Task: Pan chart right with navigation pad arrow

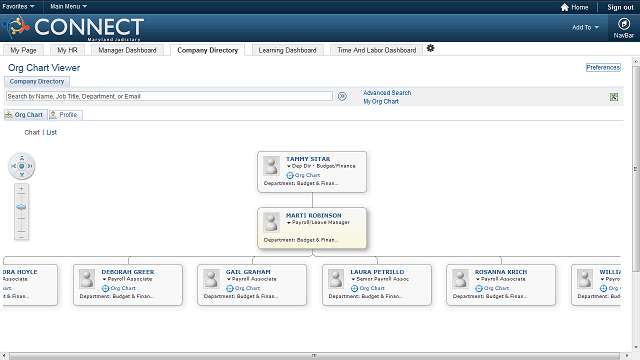Action: 30,166
